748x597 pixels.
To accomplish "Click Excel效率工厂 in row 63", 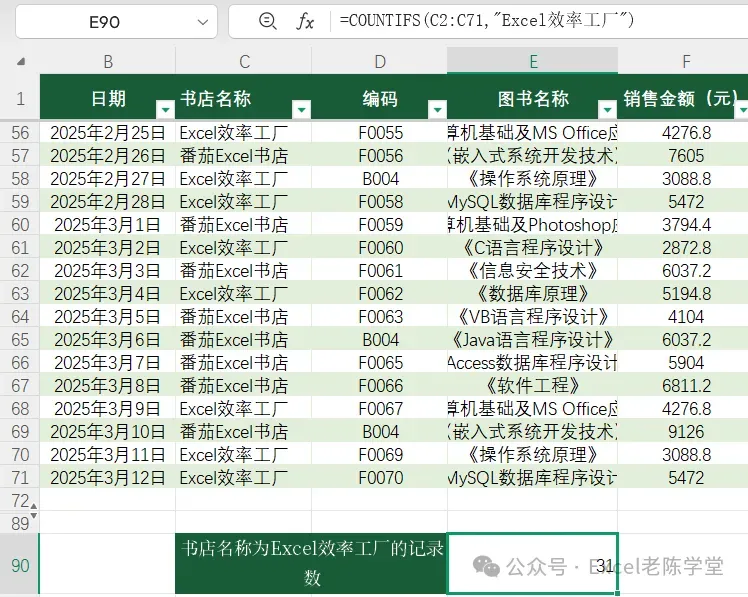I will click(x=234, y=294).
